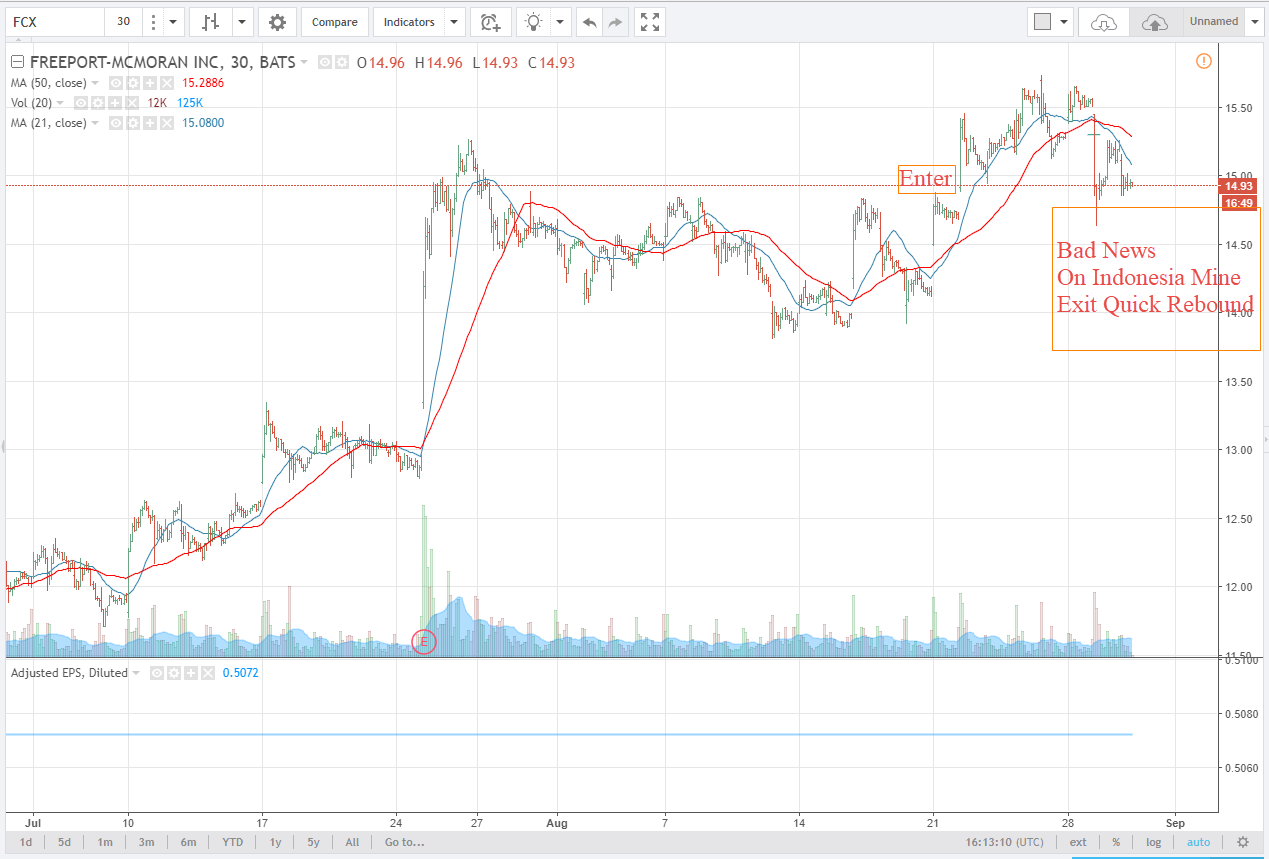Select the 5y time range
Viewport: 1269px width, 859px height.
(x=313, y=842)
